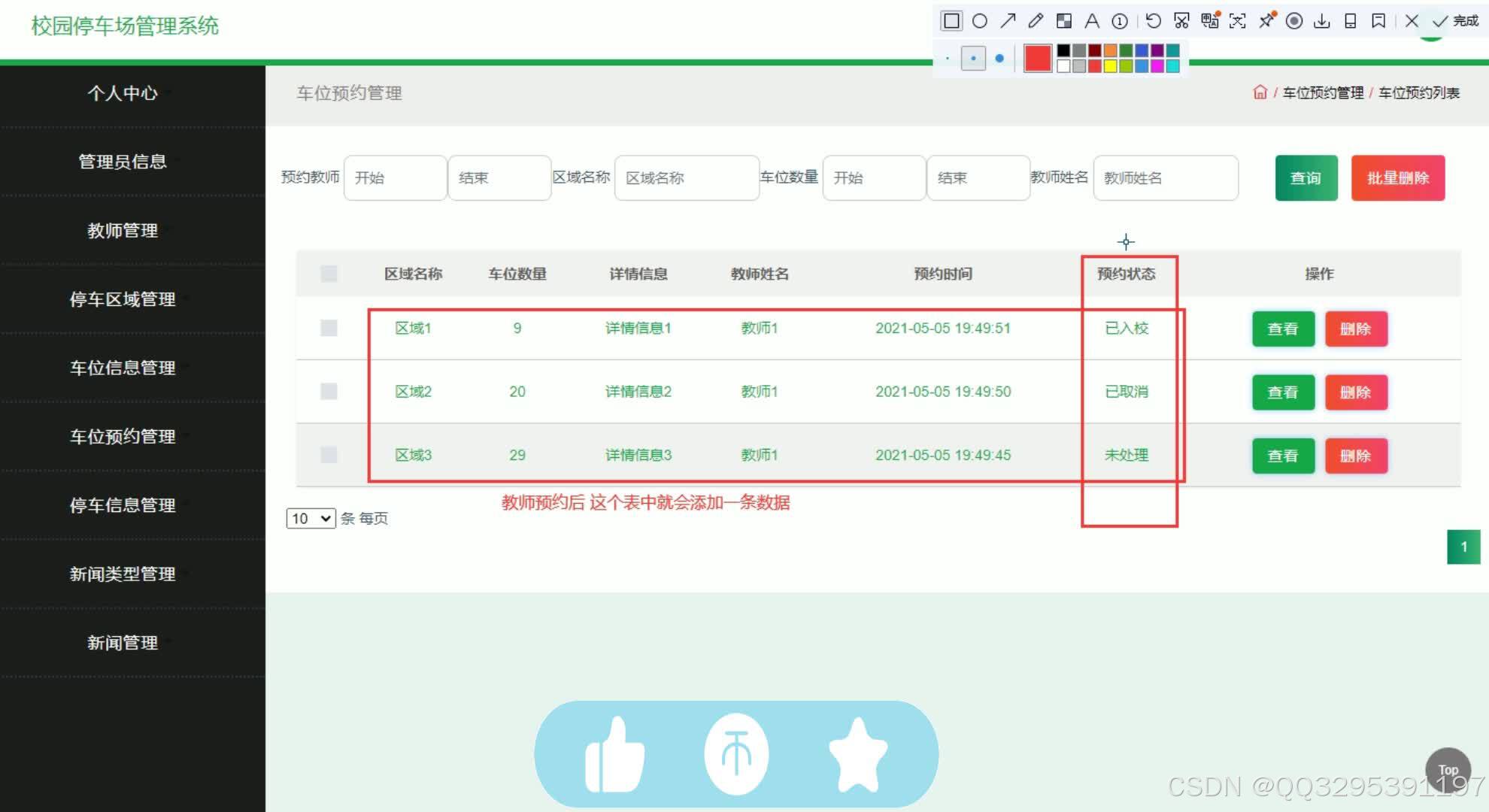The width and height of the screenshot is (1489, 812).
Task: Click the 区域名称 search input field
Action: coord(687,178)
